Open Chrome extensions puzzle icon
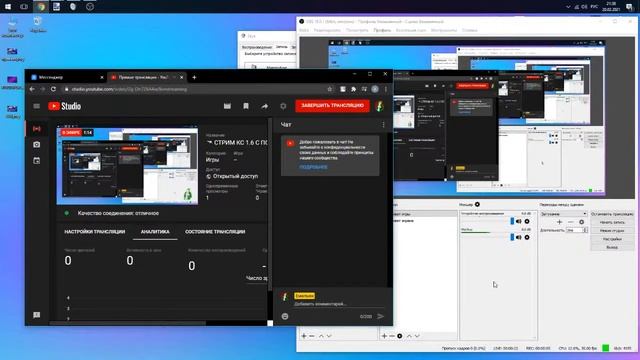The width and height of the screenshot is (640, 360). [353, 89]
